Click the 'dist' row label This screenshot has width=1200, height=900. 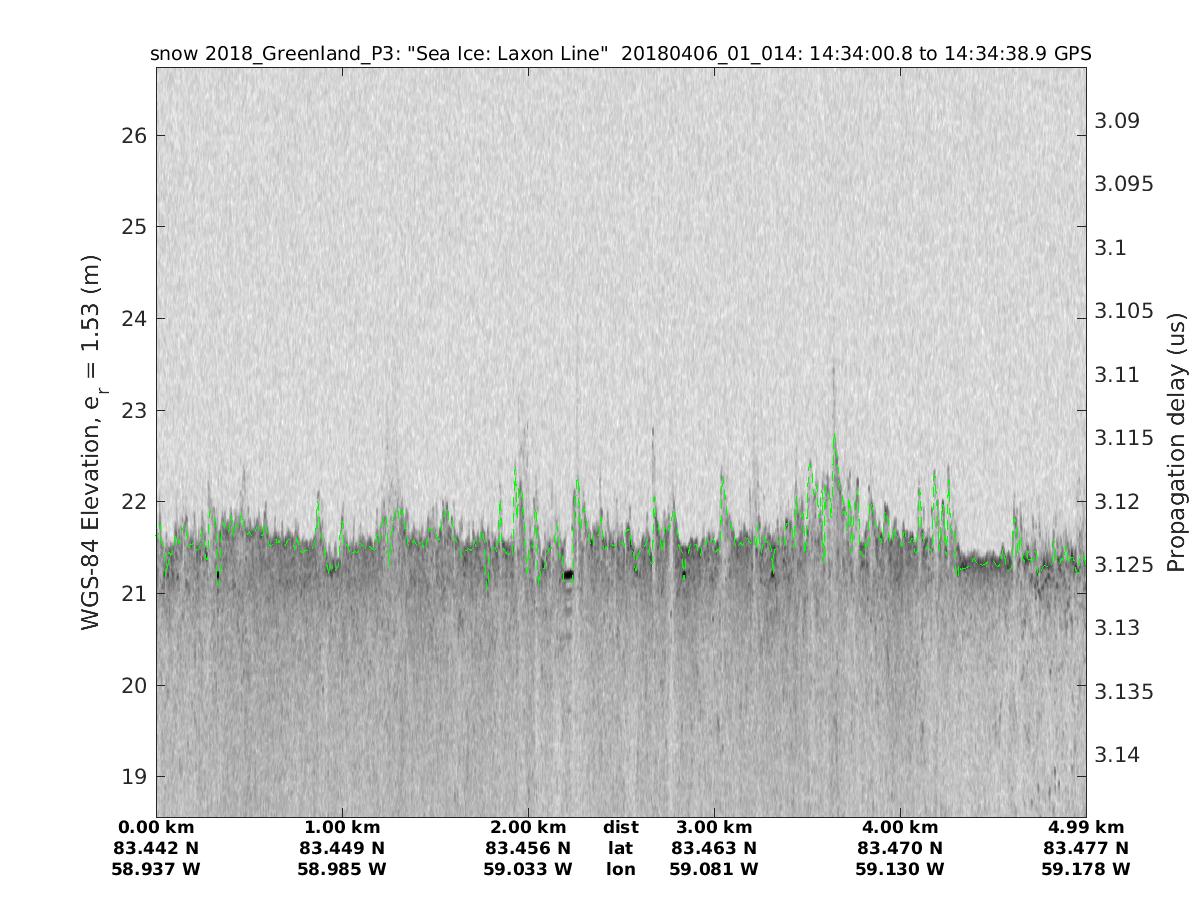[620, 827]
